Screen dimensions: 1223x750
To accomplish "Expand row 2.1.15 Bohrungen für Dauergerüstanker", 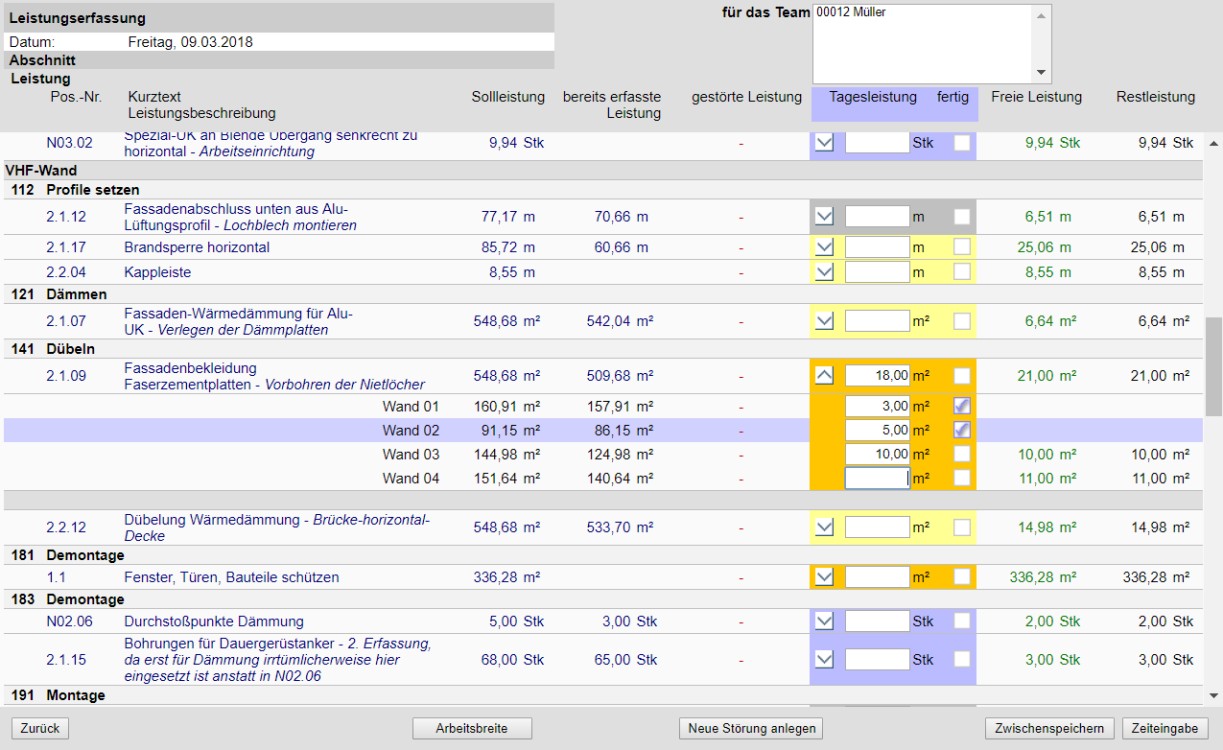I will click(x=824, y=660).
